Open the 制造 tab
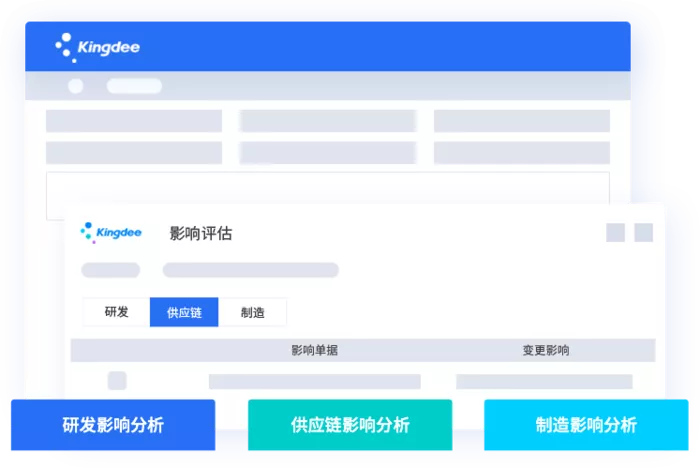This screenshot has height=468, width=700. 252,312
